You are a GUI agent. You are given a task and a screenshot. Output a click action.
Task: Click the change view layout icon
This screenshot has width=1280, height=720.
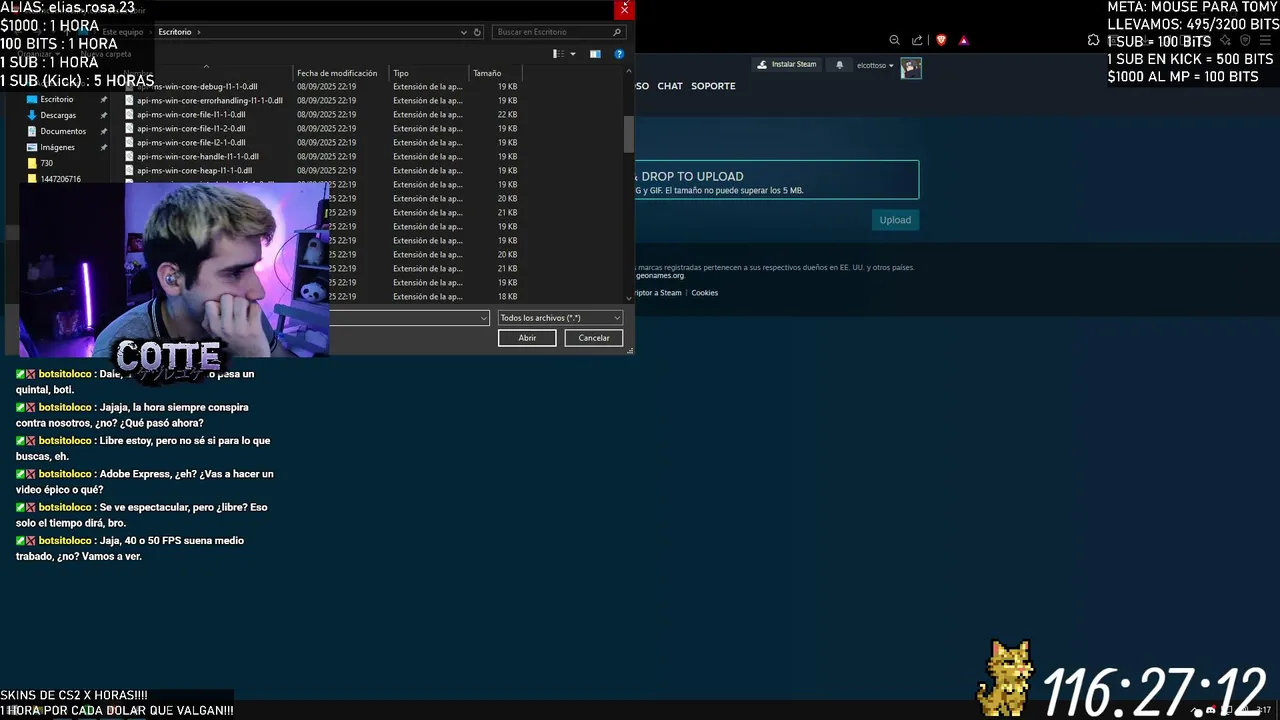(x=558, y=54)
